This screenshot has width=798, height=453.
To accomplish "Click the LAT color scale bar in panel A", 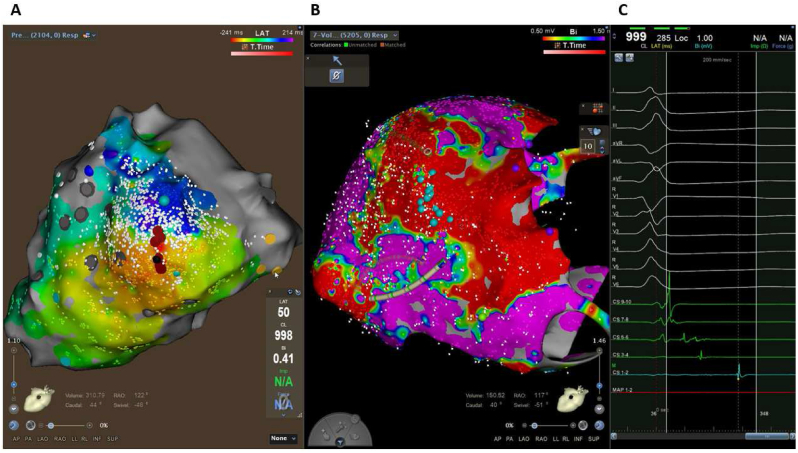I will click(262, 40).
